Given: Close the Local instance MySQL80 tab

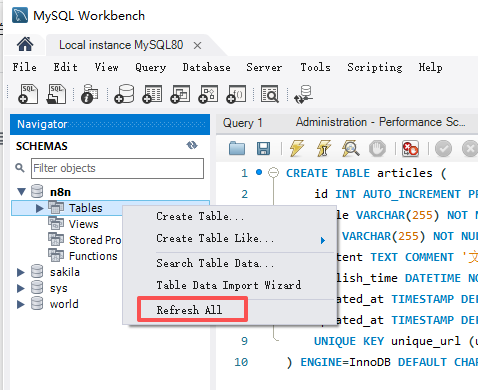Looking at the screenshot, I should pos(197,45).
